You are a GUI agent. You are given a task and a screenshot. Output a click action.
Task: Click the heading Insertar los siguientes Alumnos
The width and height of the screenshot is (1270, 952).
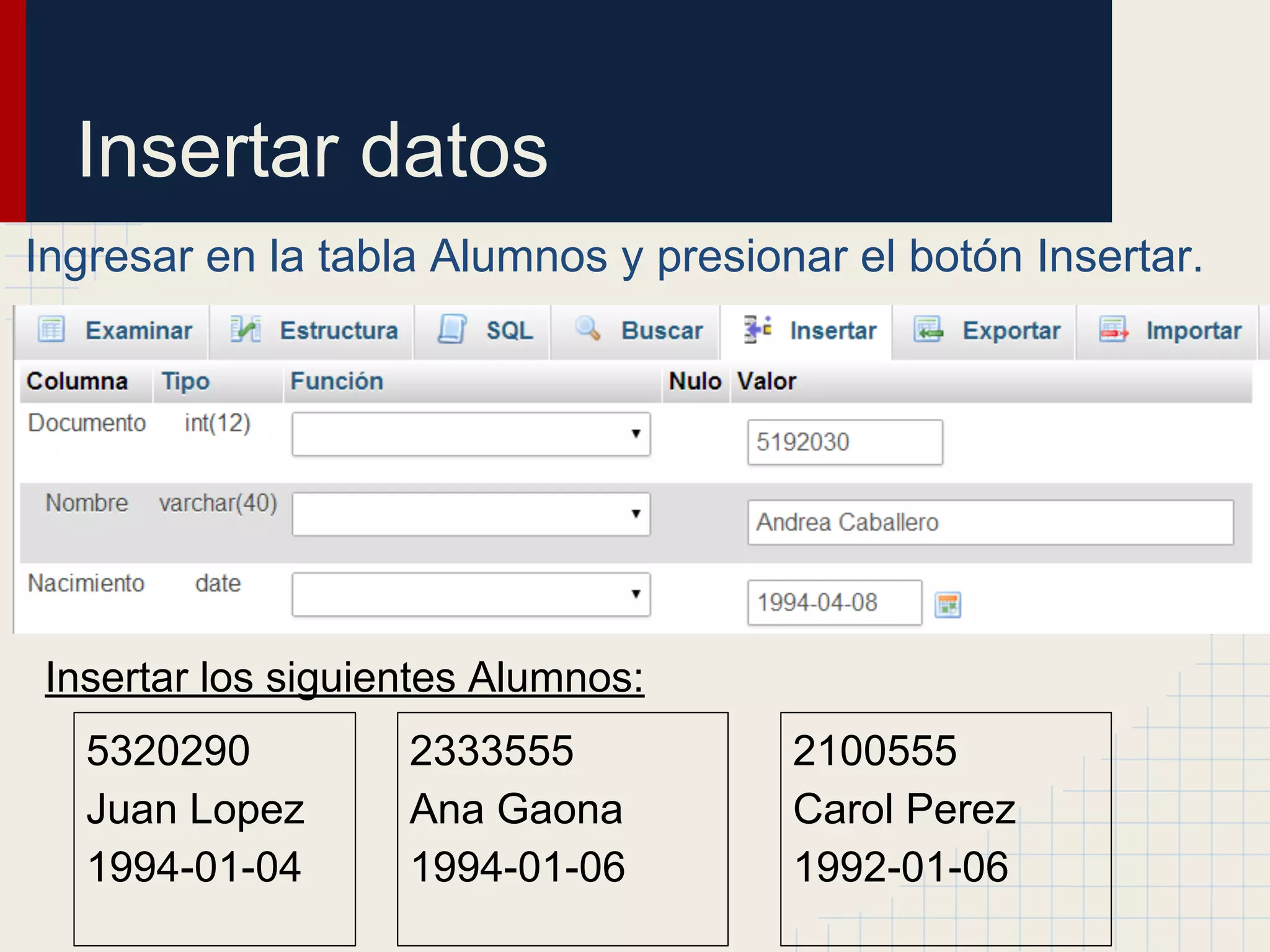[345, 677]
